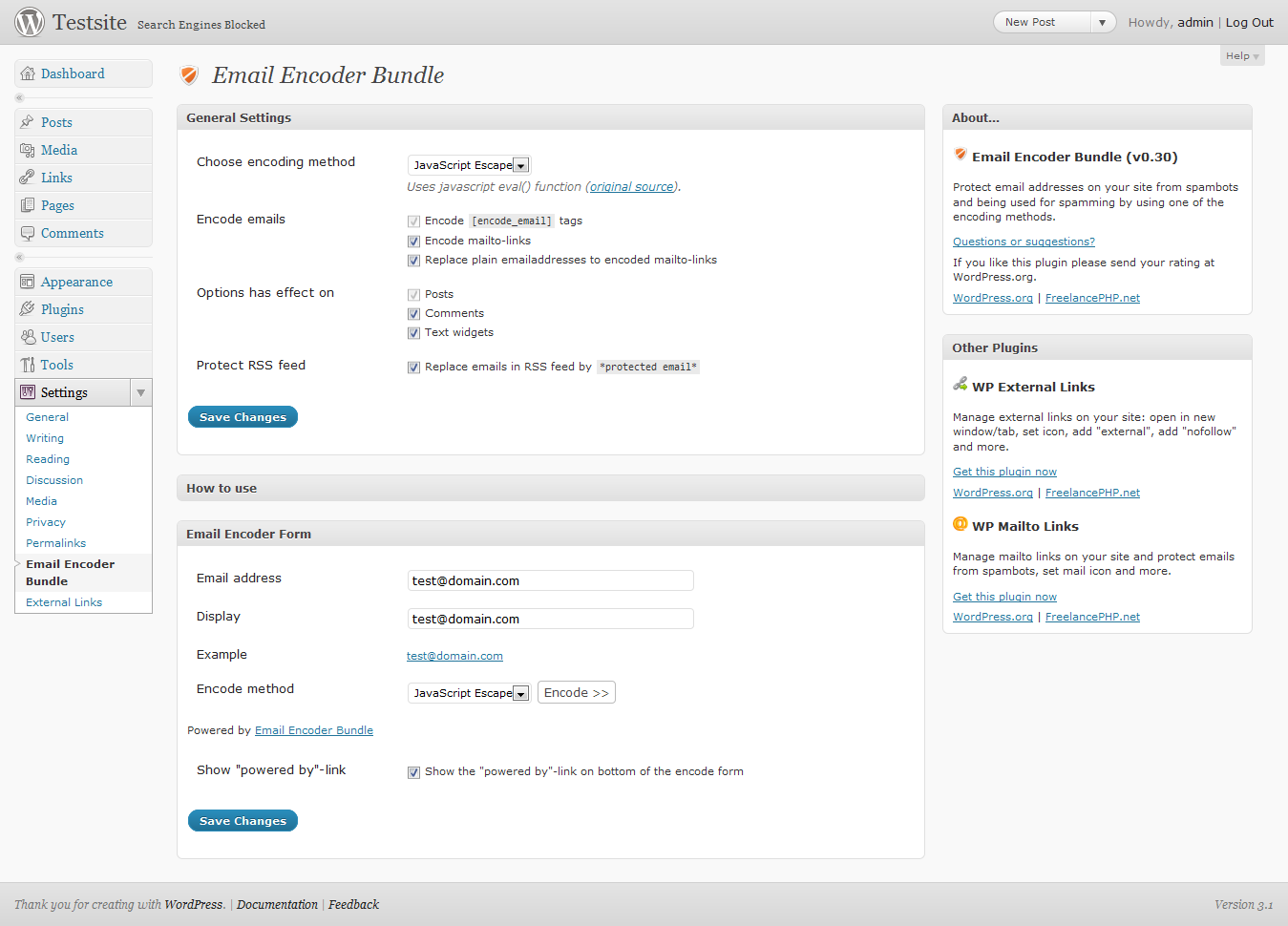Open the New Post dropdown arrow
This screenshot has height=926, width=1288.
tap(1102, 22)
